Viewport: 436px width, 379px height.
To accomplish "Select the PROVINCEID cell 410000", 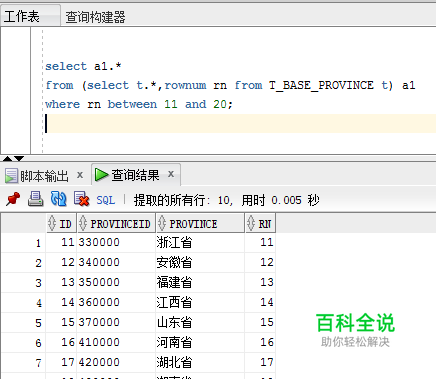I will click(116, 342).
